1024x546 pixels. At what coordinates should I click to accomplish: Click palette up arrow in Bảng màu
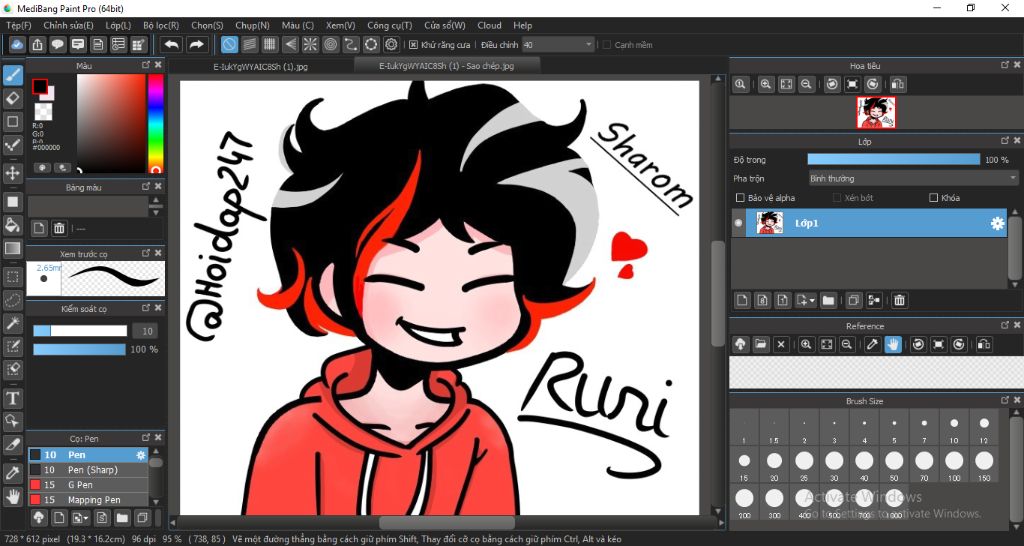pos(156,201)
